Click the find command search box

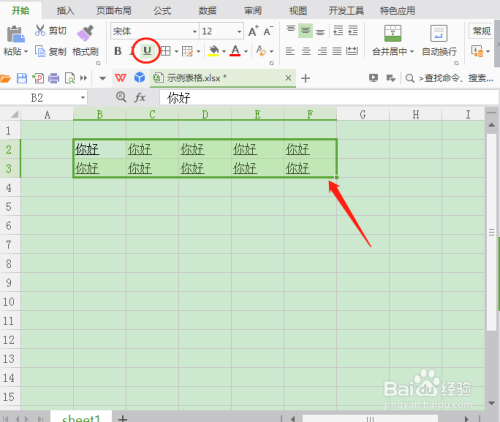(x=449, y=78)
